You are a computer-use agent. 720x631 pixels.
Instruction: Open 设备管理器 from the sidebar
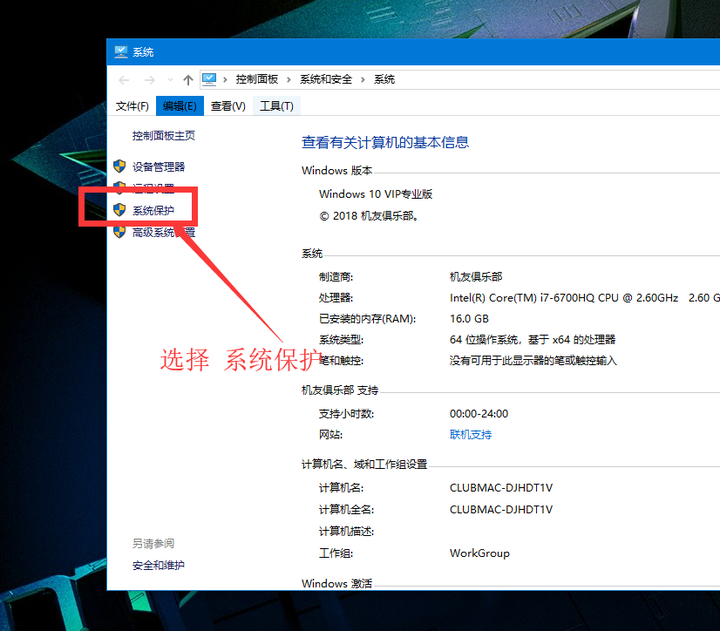[x=158, y=167]
